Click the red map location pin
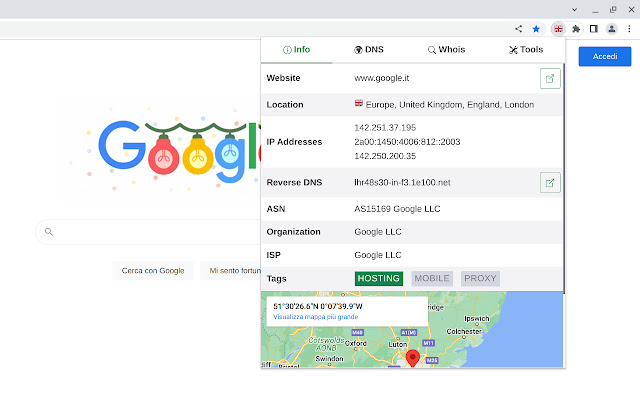This screenshot has height=400, width=640. point(412,358)
